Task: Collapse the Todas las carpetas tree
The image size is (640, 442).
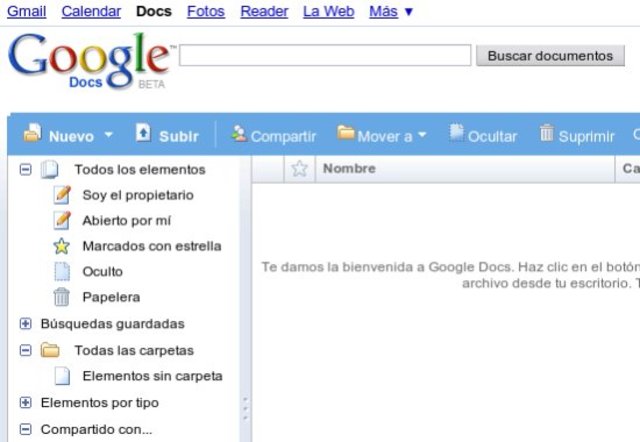Action: tap(25, 350)
